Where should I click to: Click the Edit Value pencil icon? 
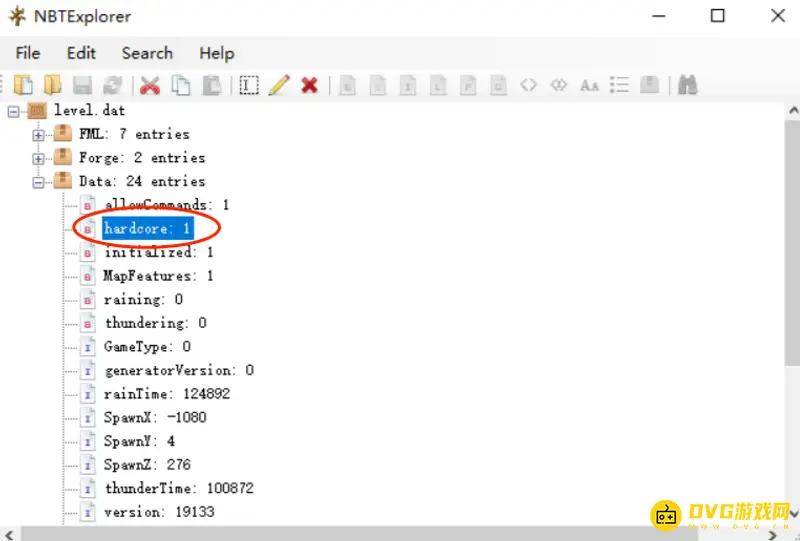[279, 86]
